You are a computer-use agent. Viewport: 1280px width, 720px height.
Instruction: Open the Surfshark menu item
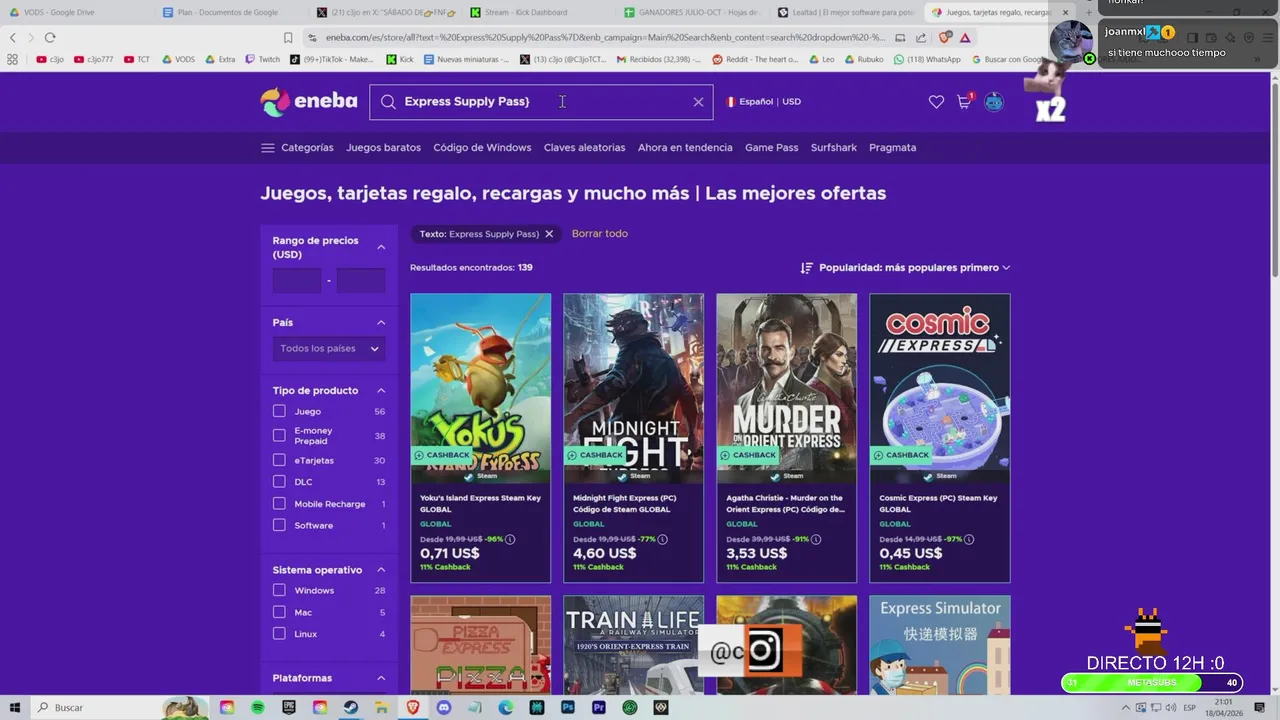tap(834, 148)
